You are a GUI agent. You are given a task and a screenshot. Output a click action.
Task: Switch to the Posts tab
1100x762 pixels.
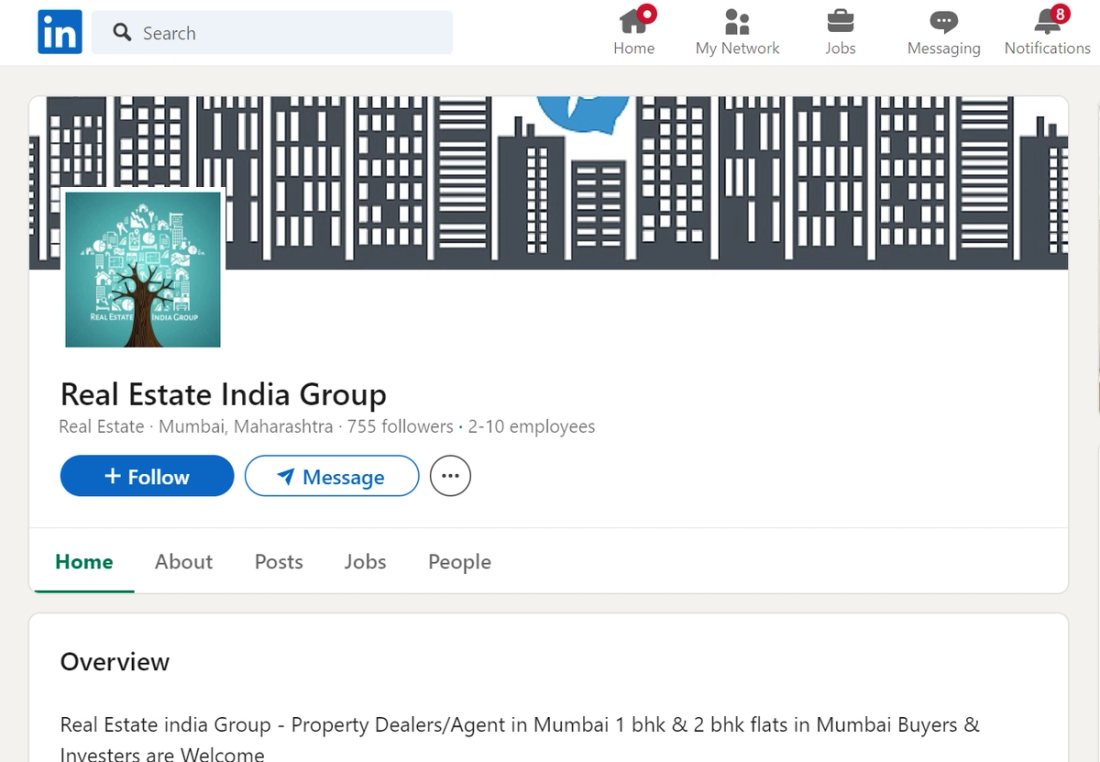(279, 562)
